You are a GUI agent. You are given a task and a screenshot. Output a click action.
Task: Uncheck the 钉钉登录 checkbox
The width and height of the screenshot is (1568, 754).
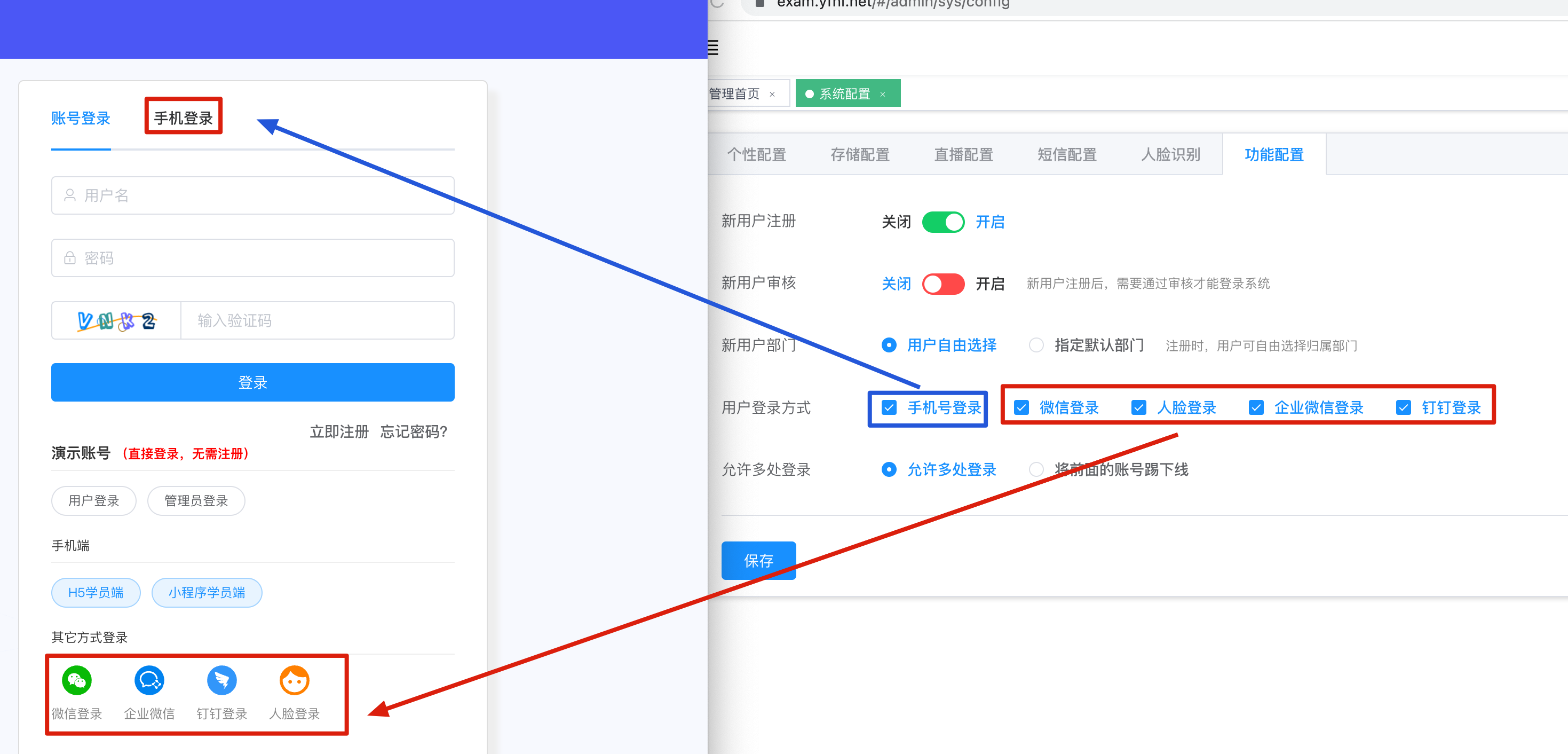click(1404, 407)
